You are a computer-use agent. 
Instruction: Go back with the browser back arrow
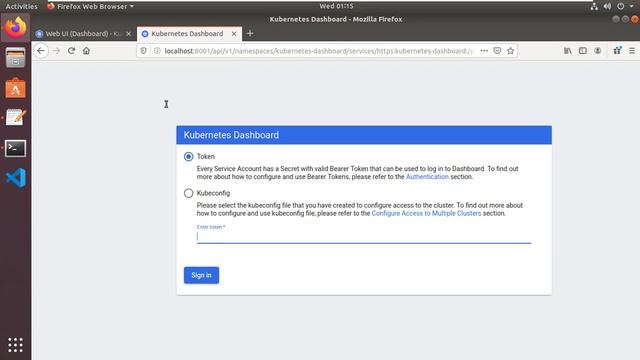[x=41, y=51]
